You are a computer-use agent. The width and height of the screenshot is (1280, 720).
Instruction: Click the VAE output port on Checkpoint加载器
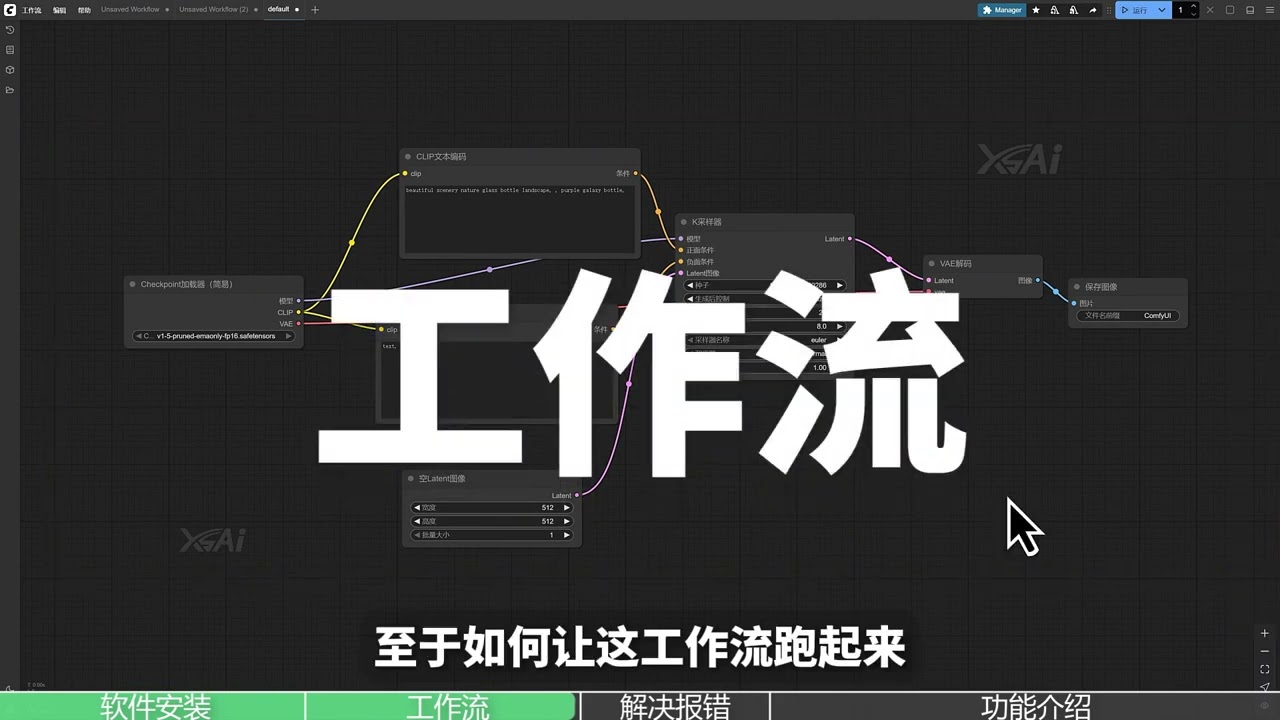coord(298,324)
